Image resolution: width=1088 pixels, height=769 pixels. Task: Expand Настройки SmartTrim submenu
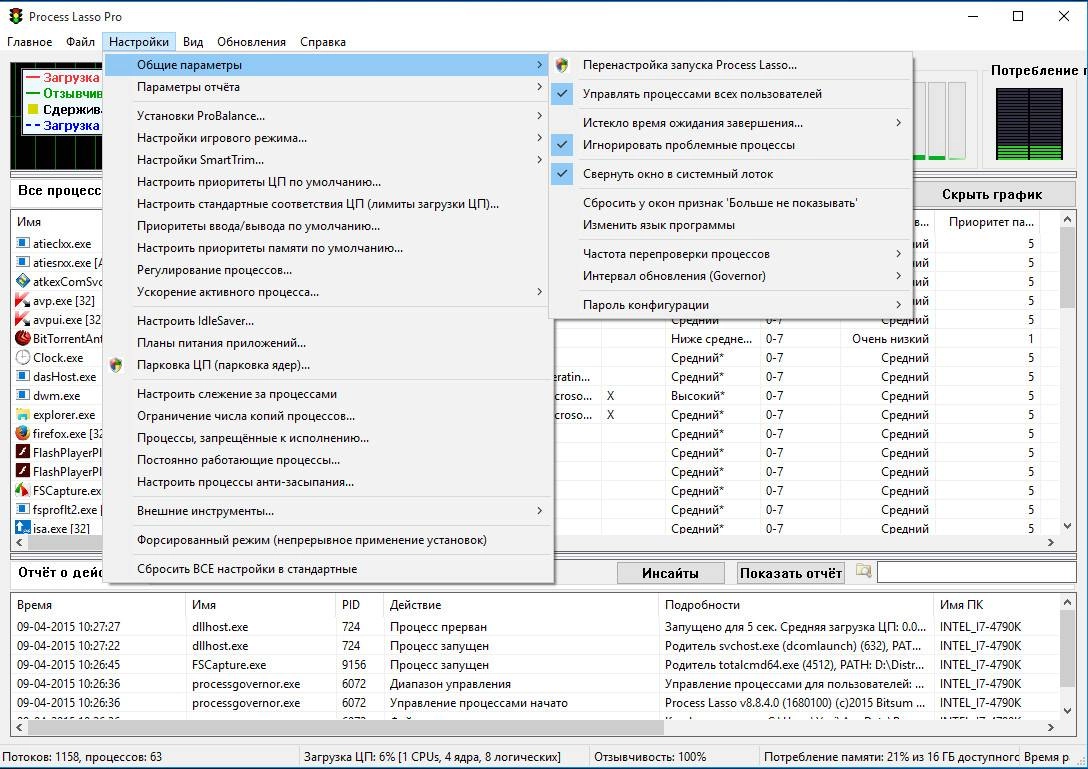pos(328,160)
